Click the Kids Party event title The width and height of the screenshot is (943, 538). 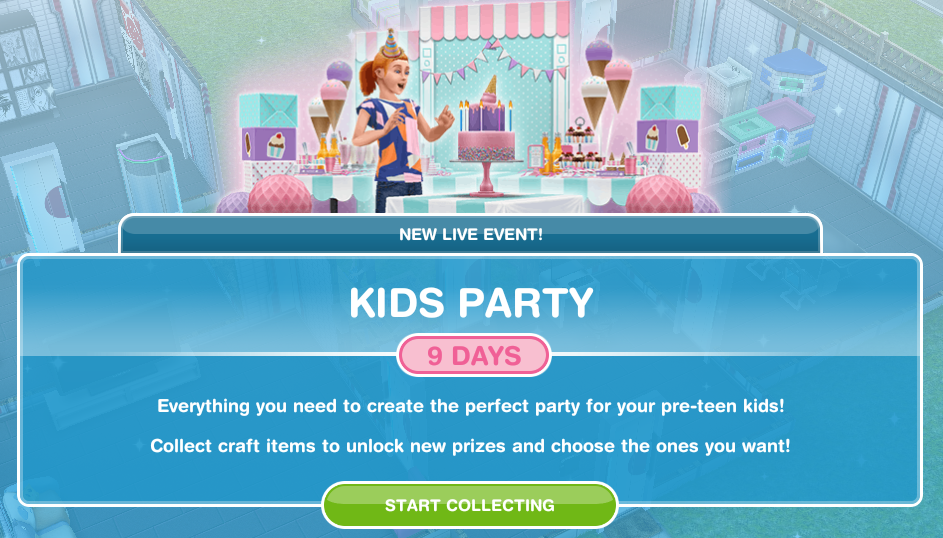point(472,302)
